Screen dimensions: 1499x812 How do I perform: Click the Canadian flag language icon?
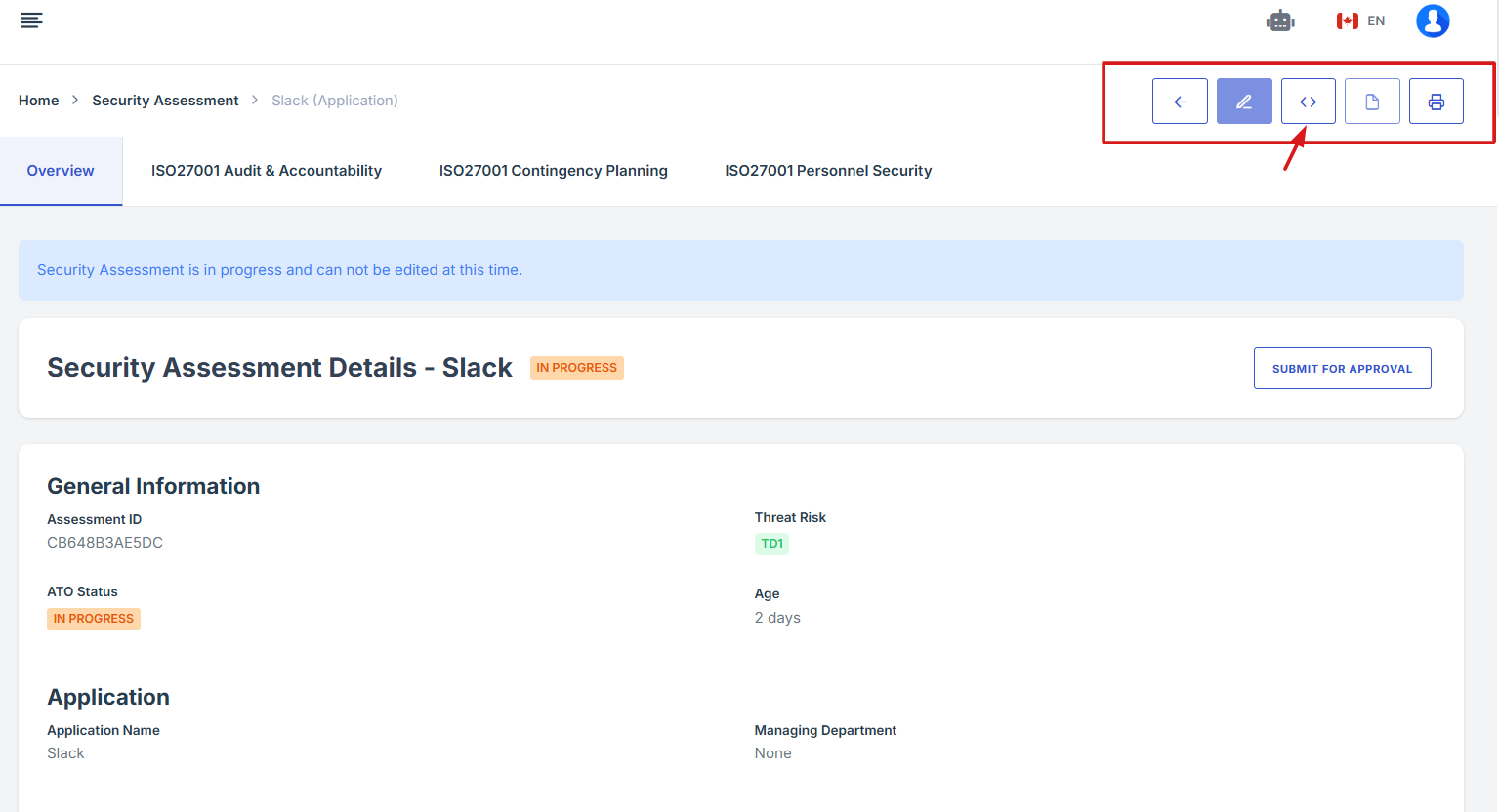pyautogui.click(x=1348, y=20)
